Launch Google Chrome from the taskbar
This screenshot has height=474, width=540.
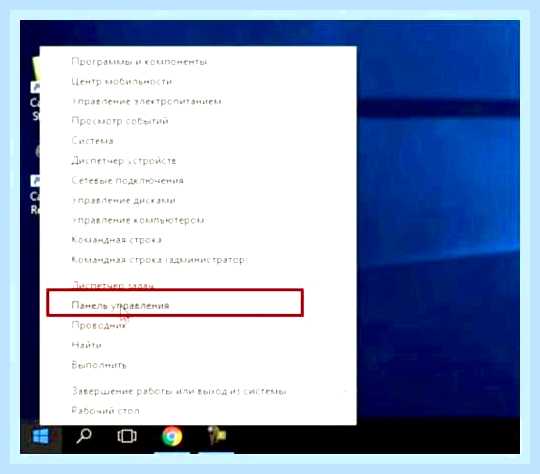coord(172,436)
